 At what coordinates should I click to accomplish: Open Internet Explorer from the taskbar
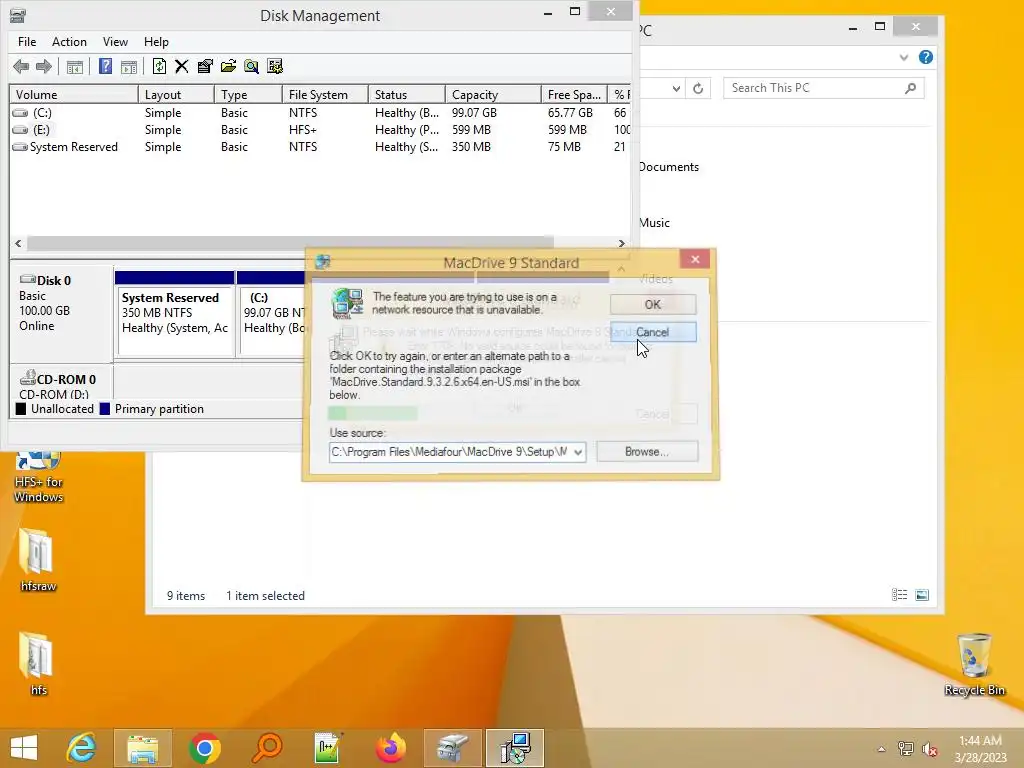82,748
